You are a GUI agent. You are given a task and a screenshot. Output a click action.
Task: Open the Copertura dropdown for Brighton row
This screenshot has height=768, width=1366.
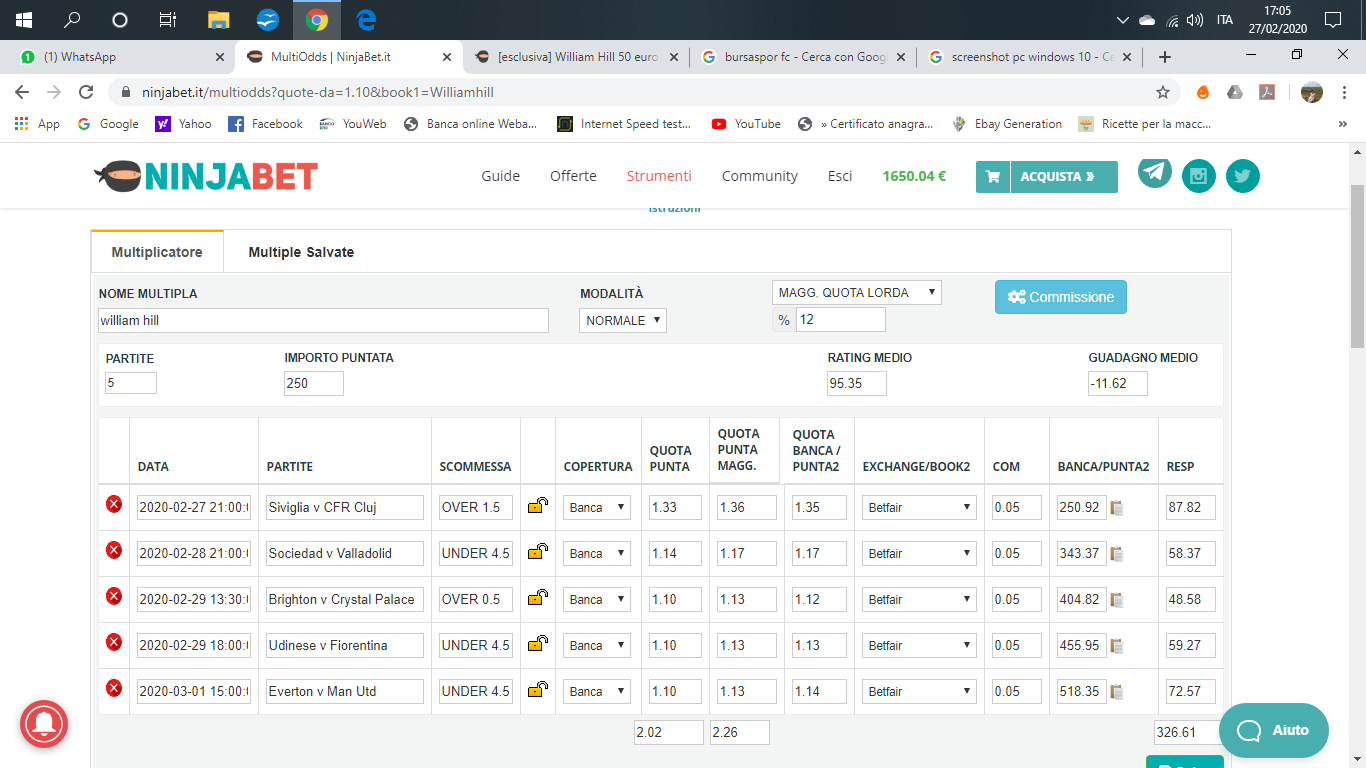[x=597, y=599]
